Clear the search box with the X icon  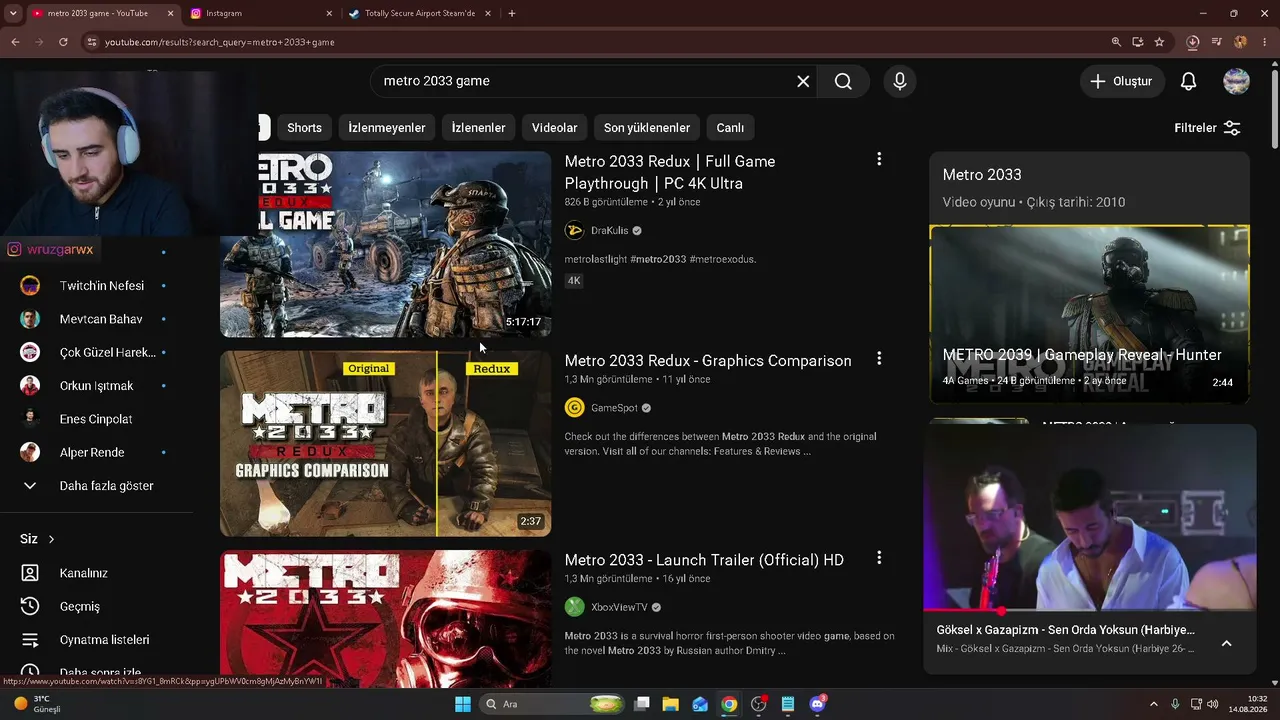click(803, 81)
